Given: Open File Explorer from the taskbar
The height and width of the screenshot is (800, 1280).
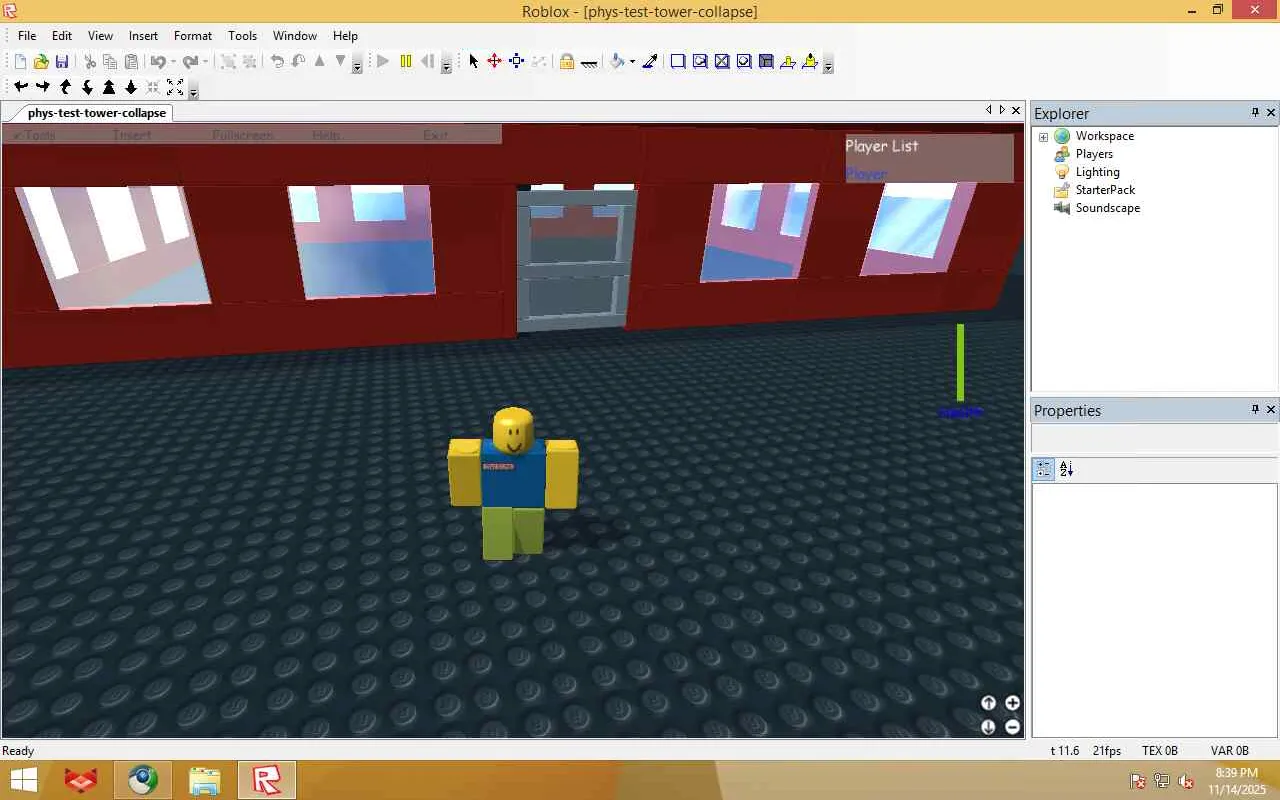Looking at the screenshot, I should [204, 780].
